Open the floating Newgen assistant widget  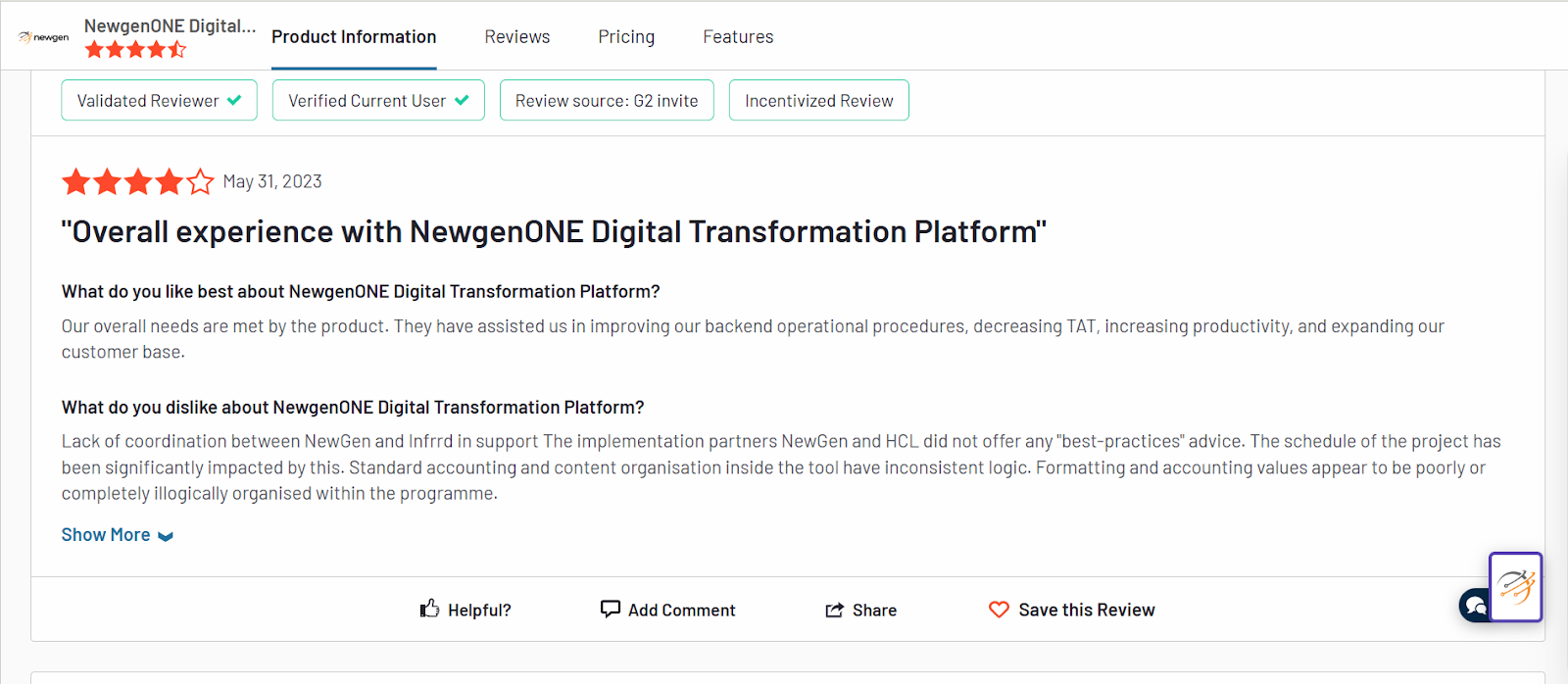[1516, 587]
